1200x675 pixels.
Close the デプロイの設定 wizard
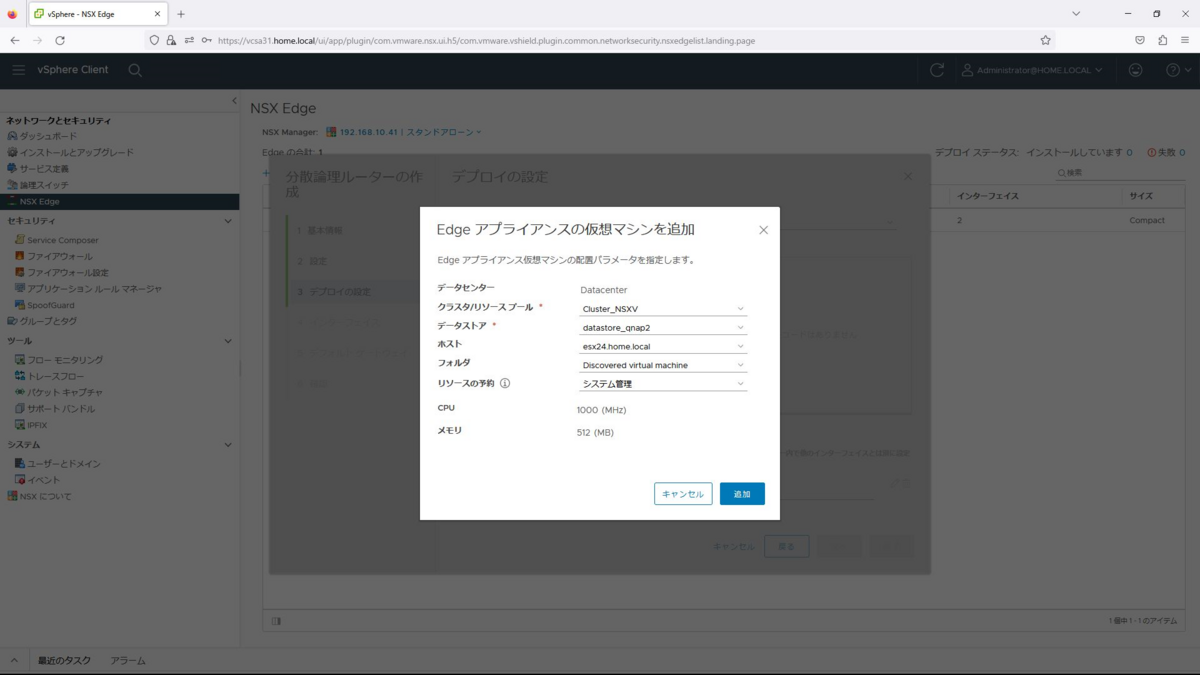pyautogui.click(x=908, y=176)
